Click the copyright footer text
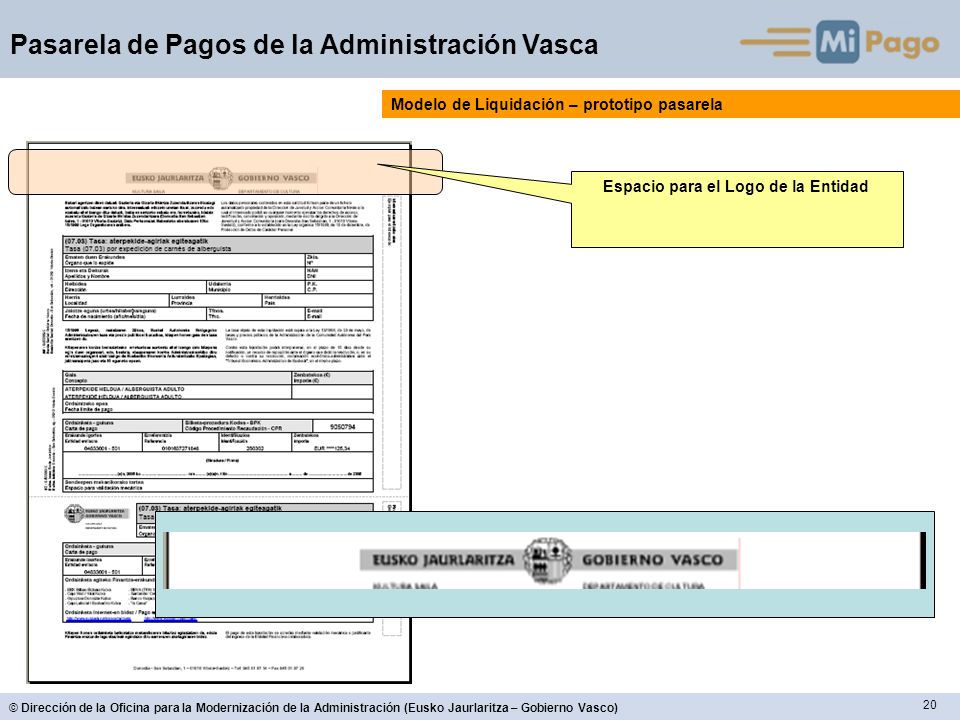960x720 pixels. pos(313,707)
